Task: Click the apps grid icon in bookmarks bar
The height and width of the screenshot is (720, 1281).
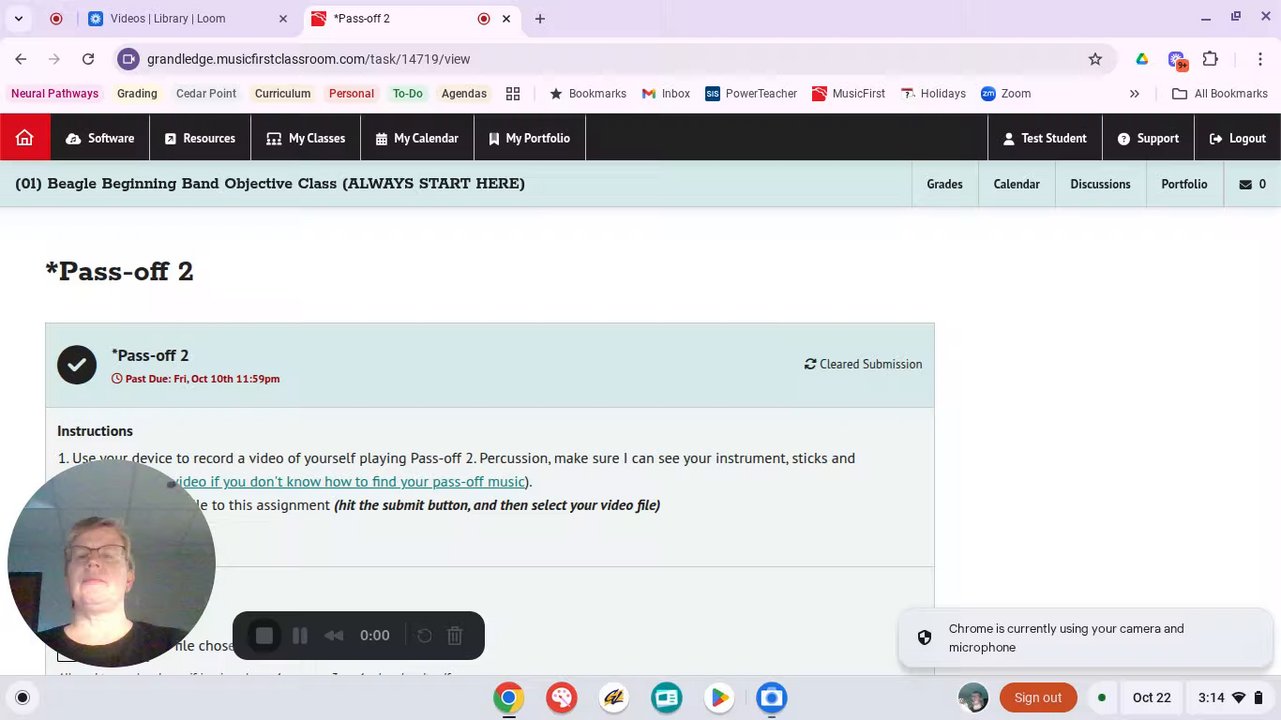Action: click(x=513, y=93)
